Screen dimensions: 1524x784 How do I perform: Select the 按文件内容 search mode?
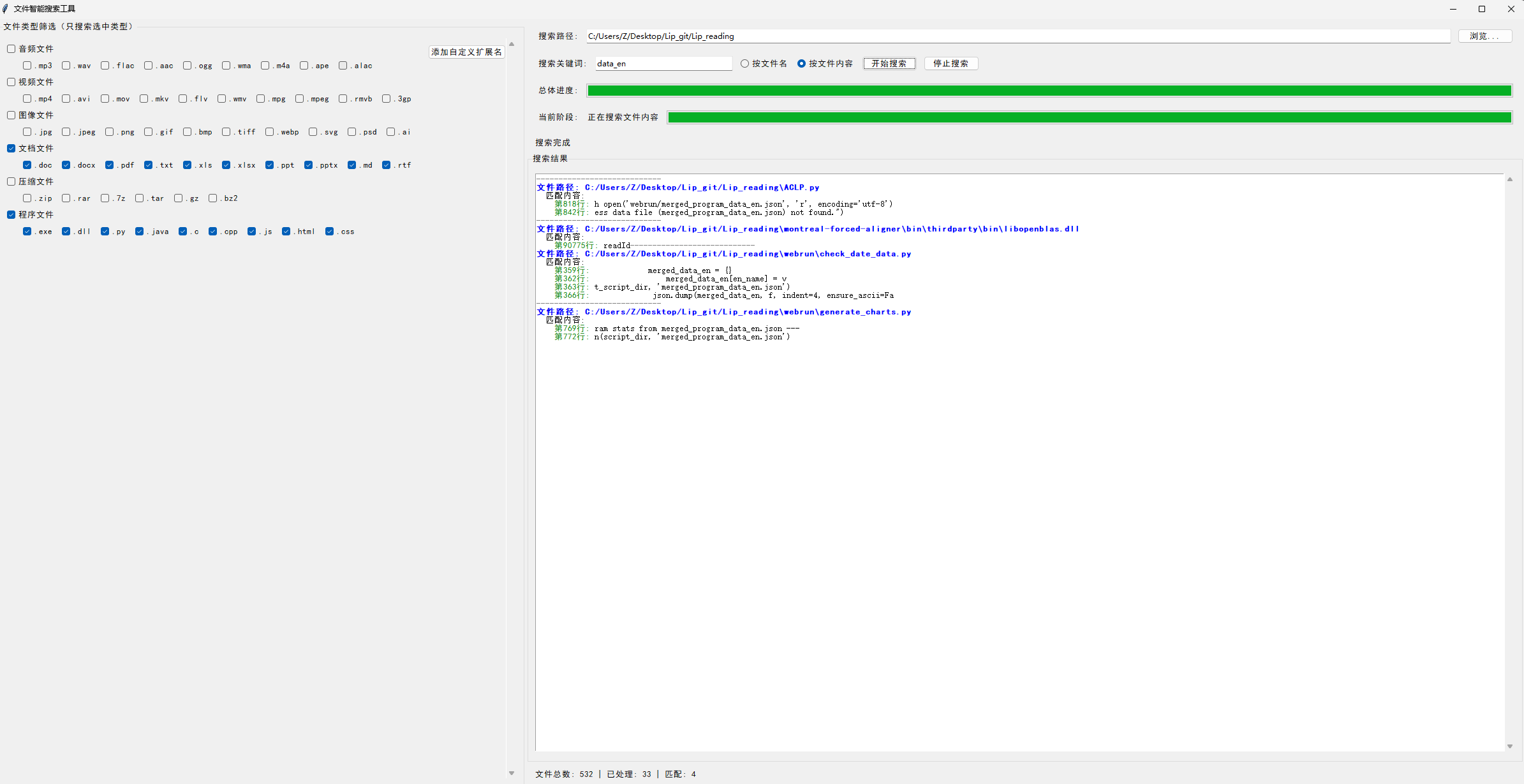click(x=803, y=63)
